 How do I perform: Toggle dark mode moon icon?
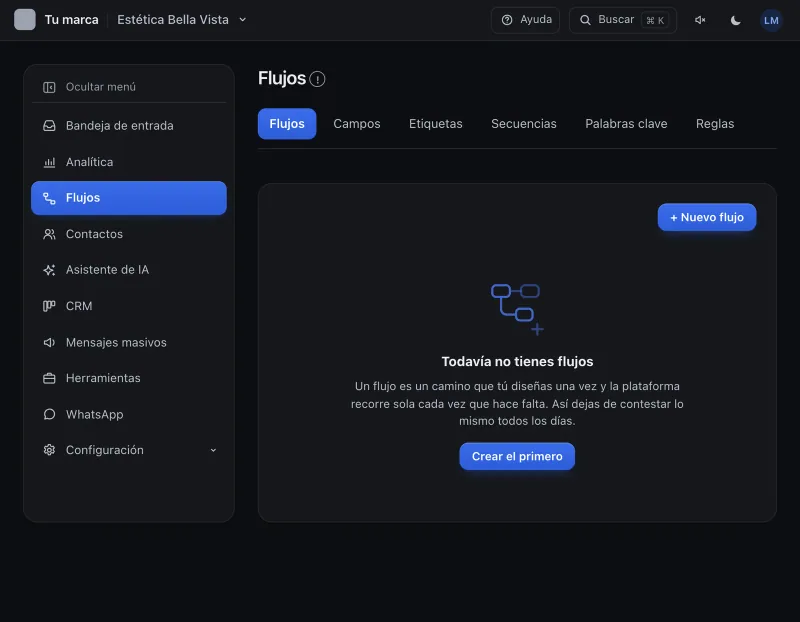click(x=735, y=20)
